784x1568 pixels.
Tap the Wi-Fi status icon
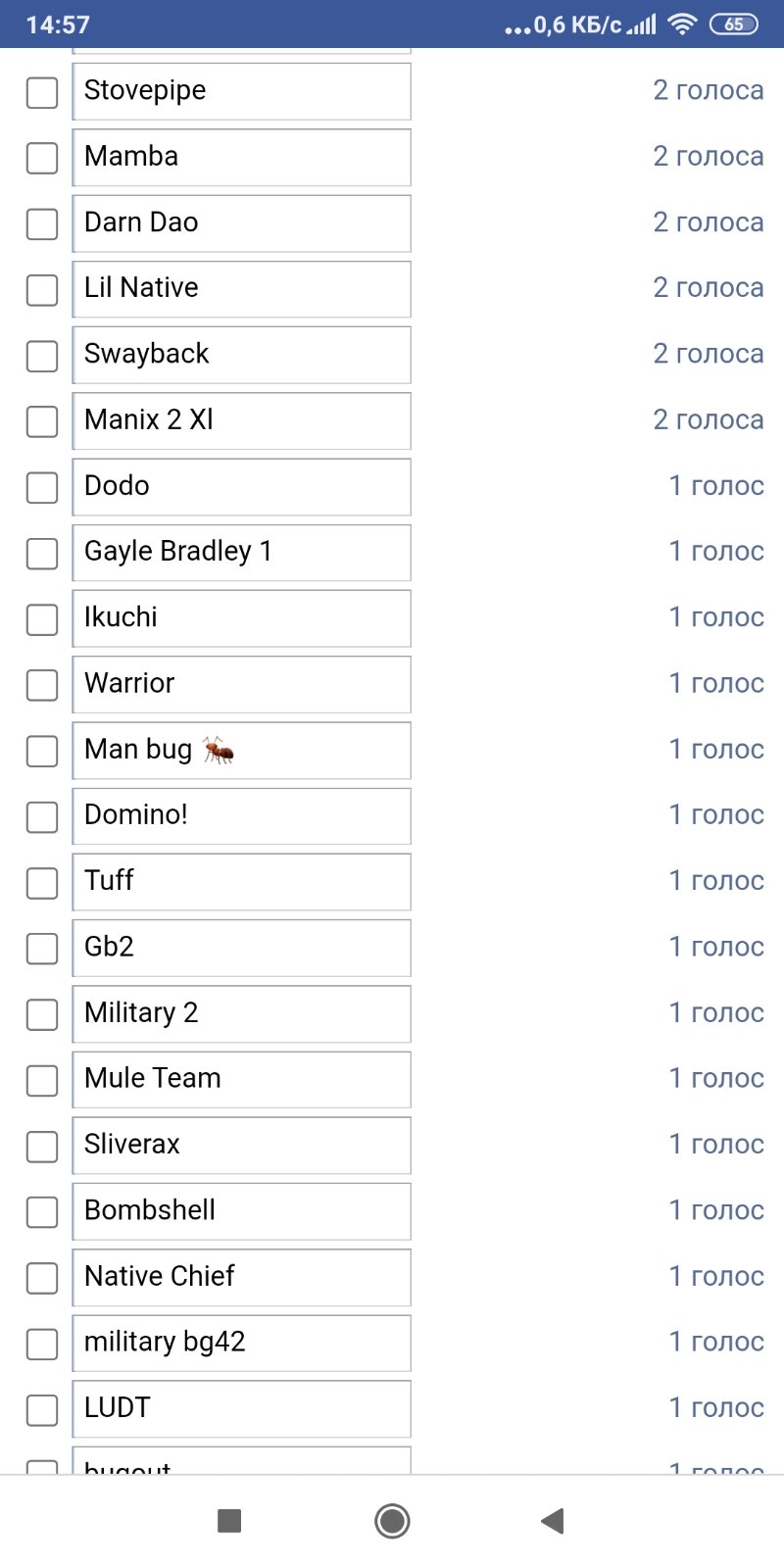[x=681, y=24]
